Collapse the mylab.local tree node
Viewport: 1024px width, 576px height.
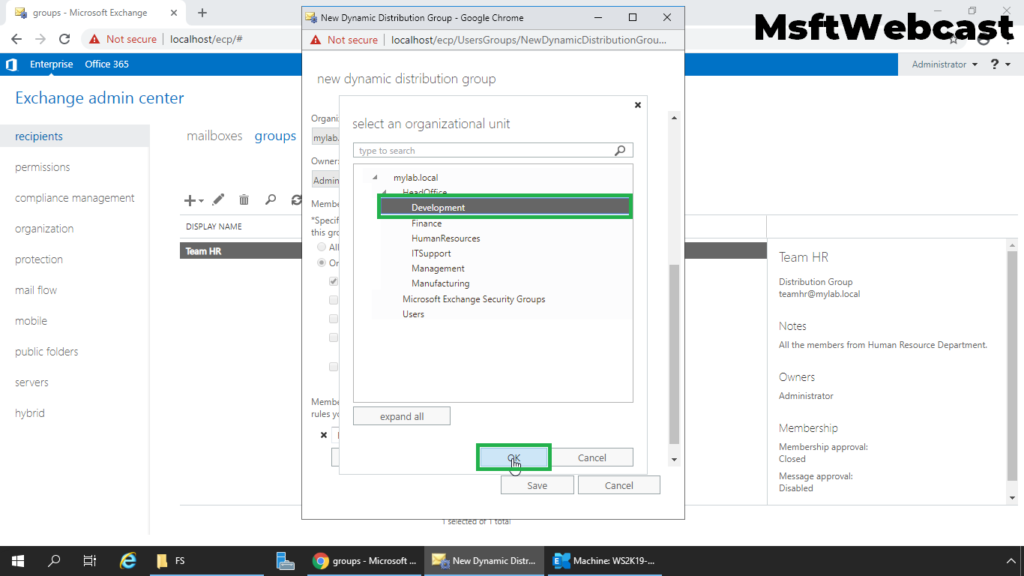click(375, 178)
